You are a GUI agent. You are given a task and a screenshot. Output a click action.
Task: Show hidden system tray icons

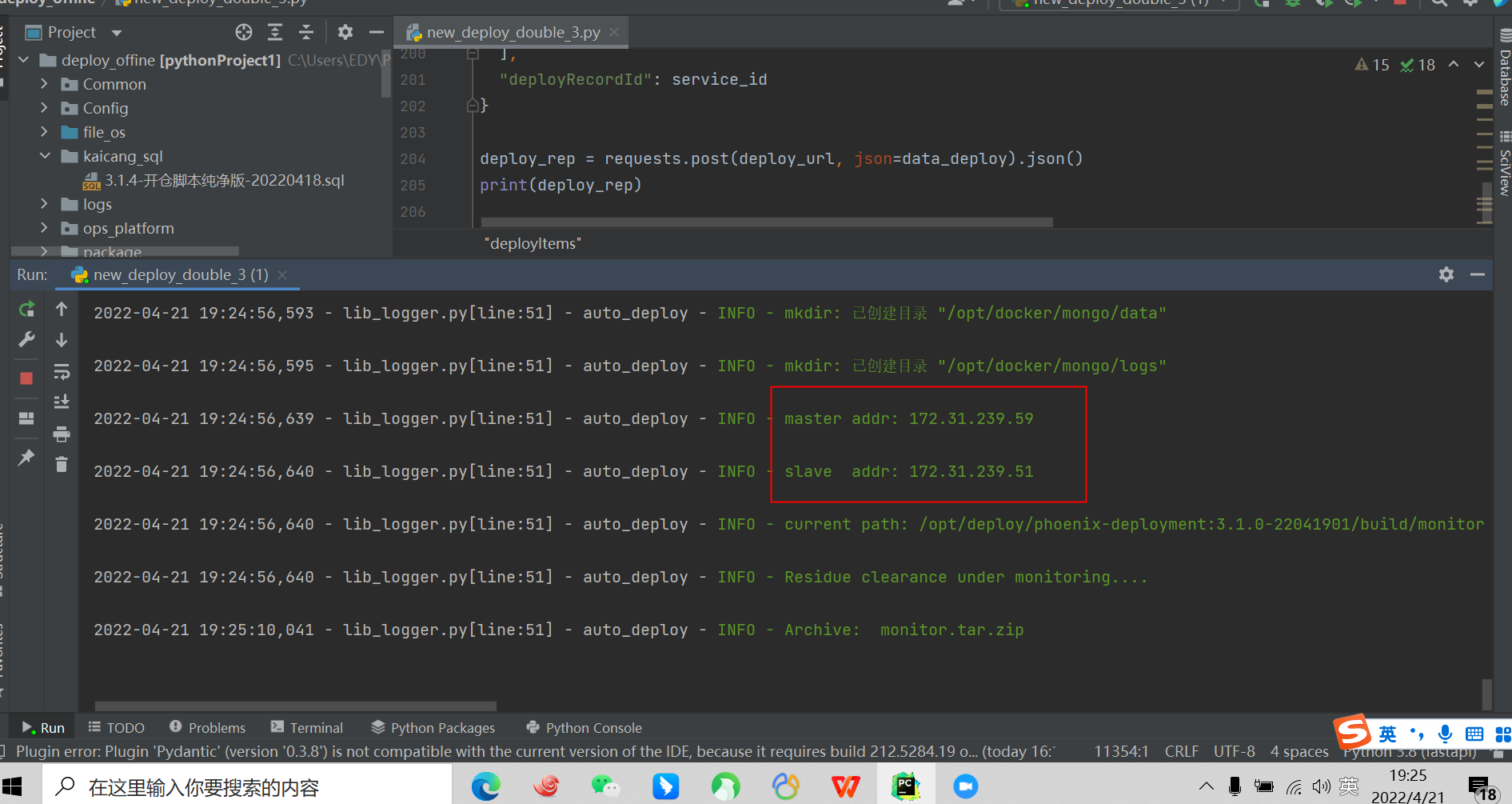(x=1207, y=786)
